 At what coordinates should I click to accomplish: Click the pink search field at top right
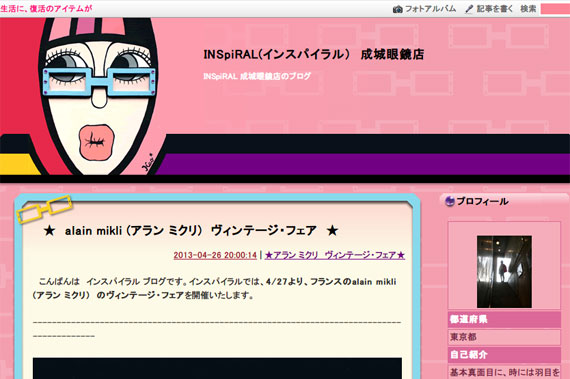pos(555,9)
